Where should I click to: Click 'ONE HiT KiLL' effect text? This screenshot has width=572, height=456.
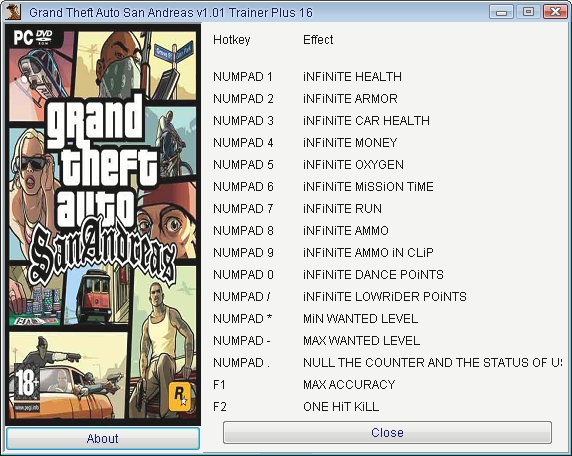(341, 406)
